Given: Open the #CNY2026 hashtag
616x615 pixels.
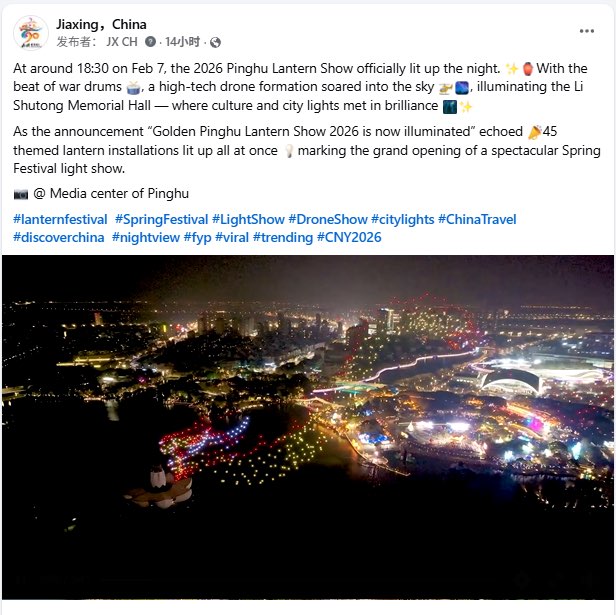Looking at the screenshot, I should coord(349,237).
